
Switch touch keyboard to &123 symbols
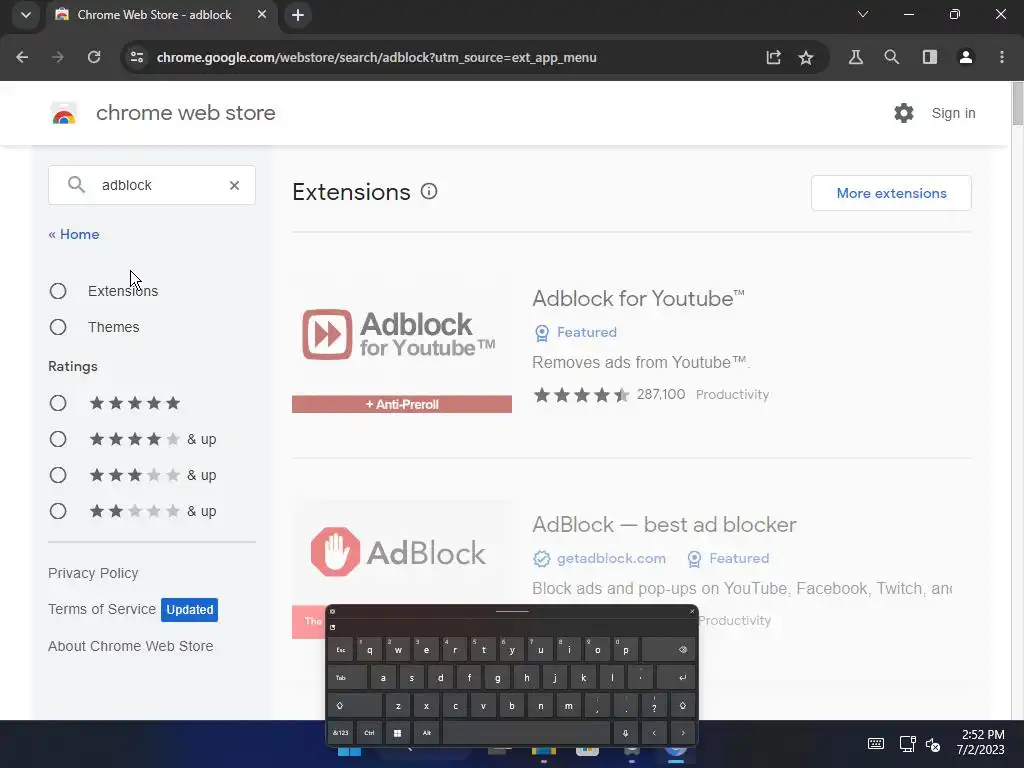coord(340,733)
